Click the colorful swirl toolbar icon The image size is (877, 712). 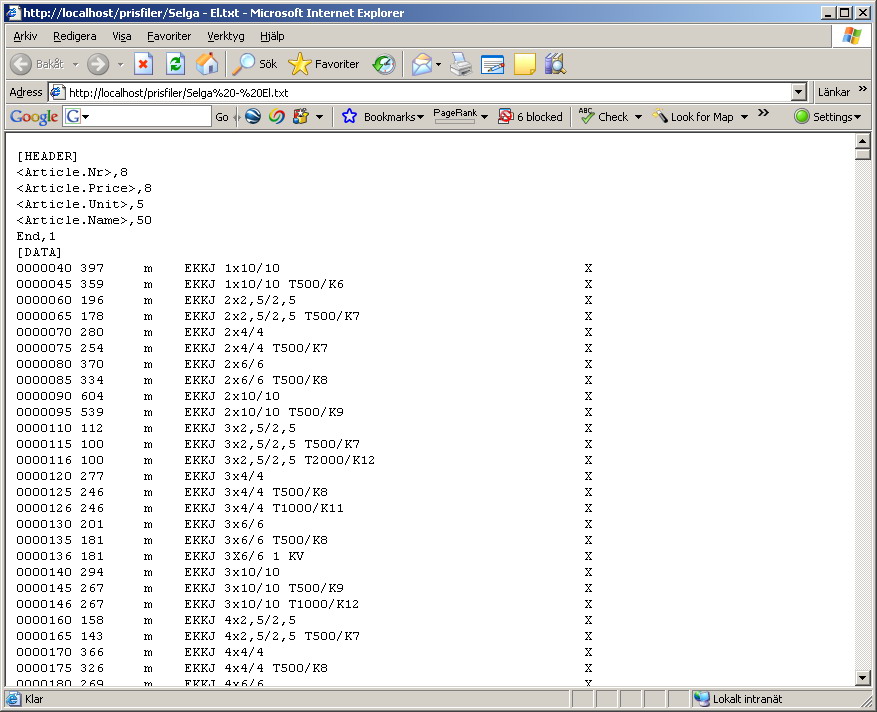[276, 116]
